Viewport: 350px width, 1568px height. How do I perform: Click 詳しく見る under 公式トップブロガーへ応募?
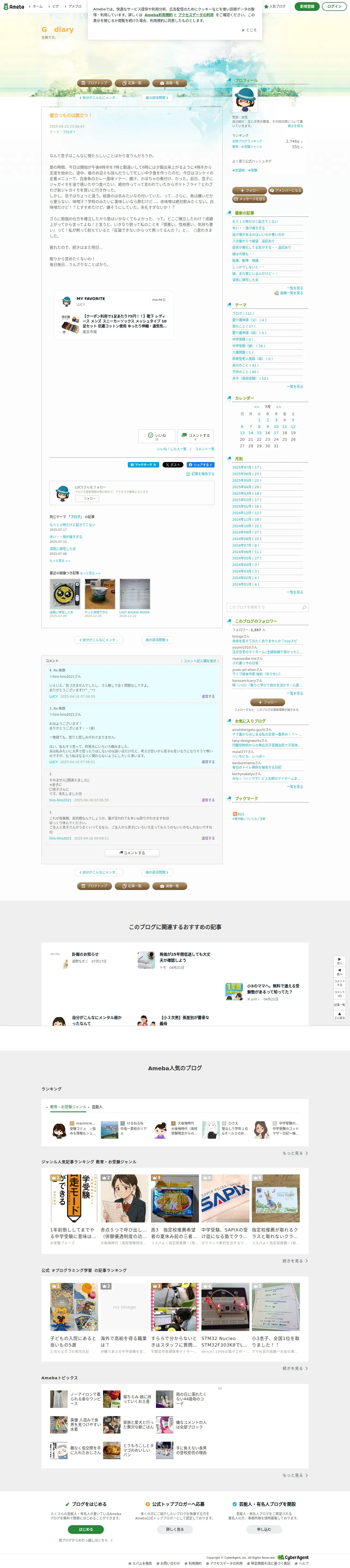click(175, 1529)
